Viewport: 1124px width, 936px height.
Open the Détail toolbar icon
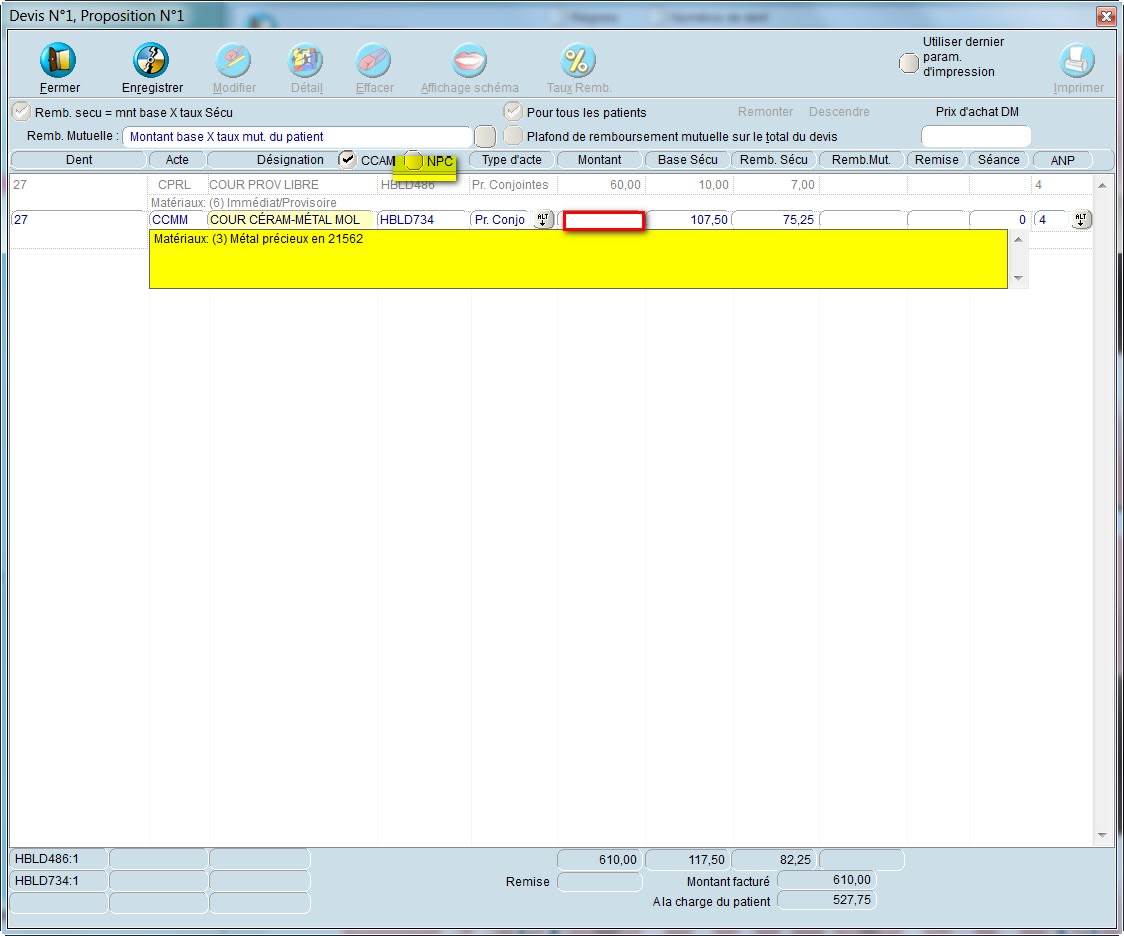coord(306,62)
